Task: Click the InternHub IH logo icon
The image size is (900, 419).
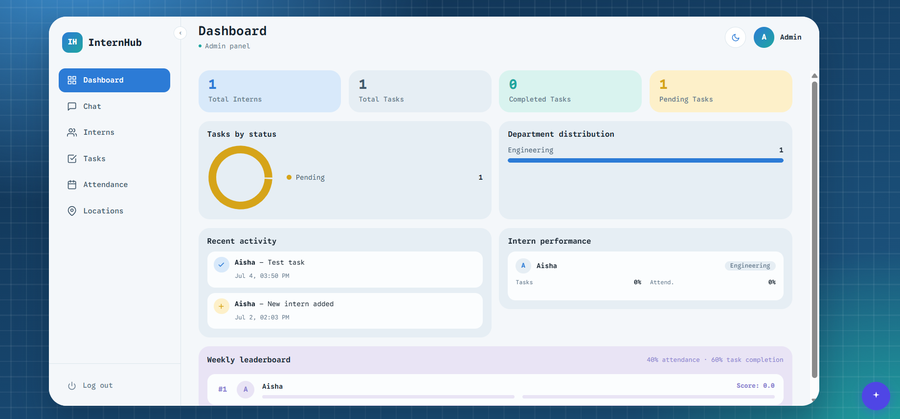Action: pos(72,42)
